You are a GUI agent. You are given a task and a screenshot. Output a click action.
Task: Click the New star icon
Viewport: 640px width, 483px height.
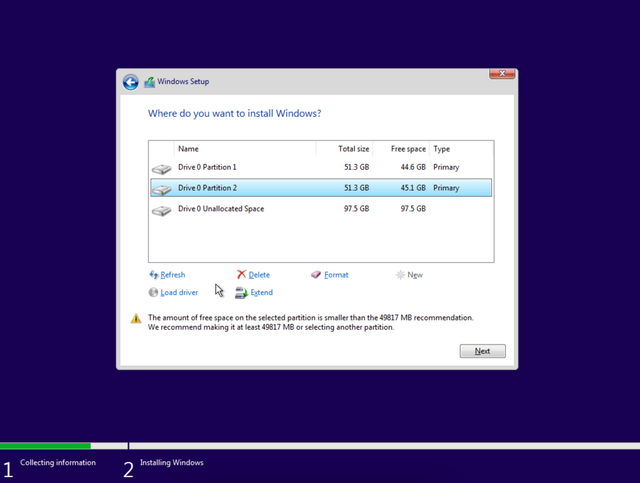coord(400,275)
